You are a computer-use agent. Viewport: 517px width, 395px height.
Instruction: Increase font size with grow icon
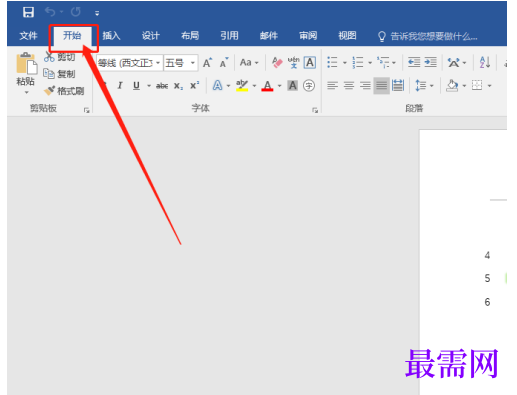point(207,63)
